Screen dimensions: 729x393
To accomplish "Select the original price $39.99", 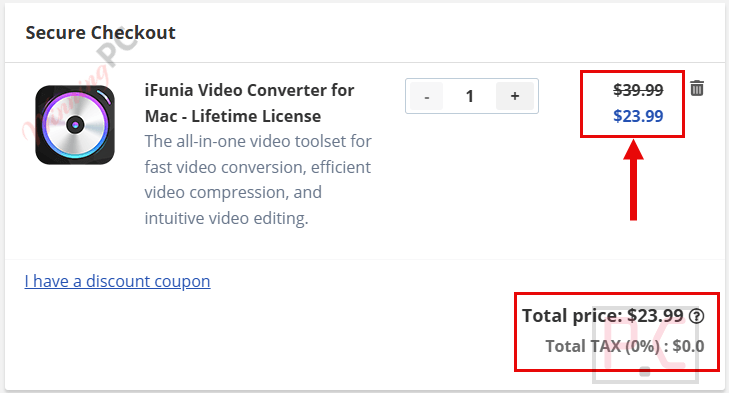I will point(638,90).
